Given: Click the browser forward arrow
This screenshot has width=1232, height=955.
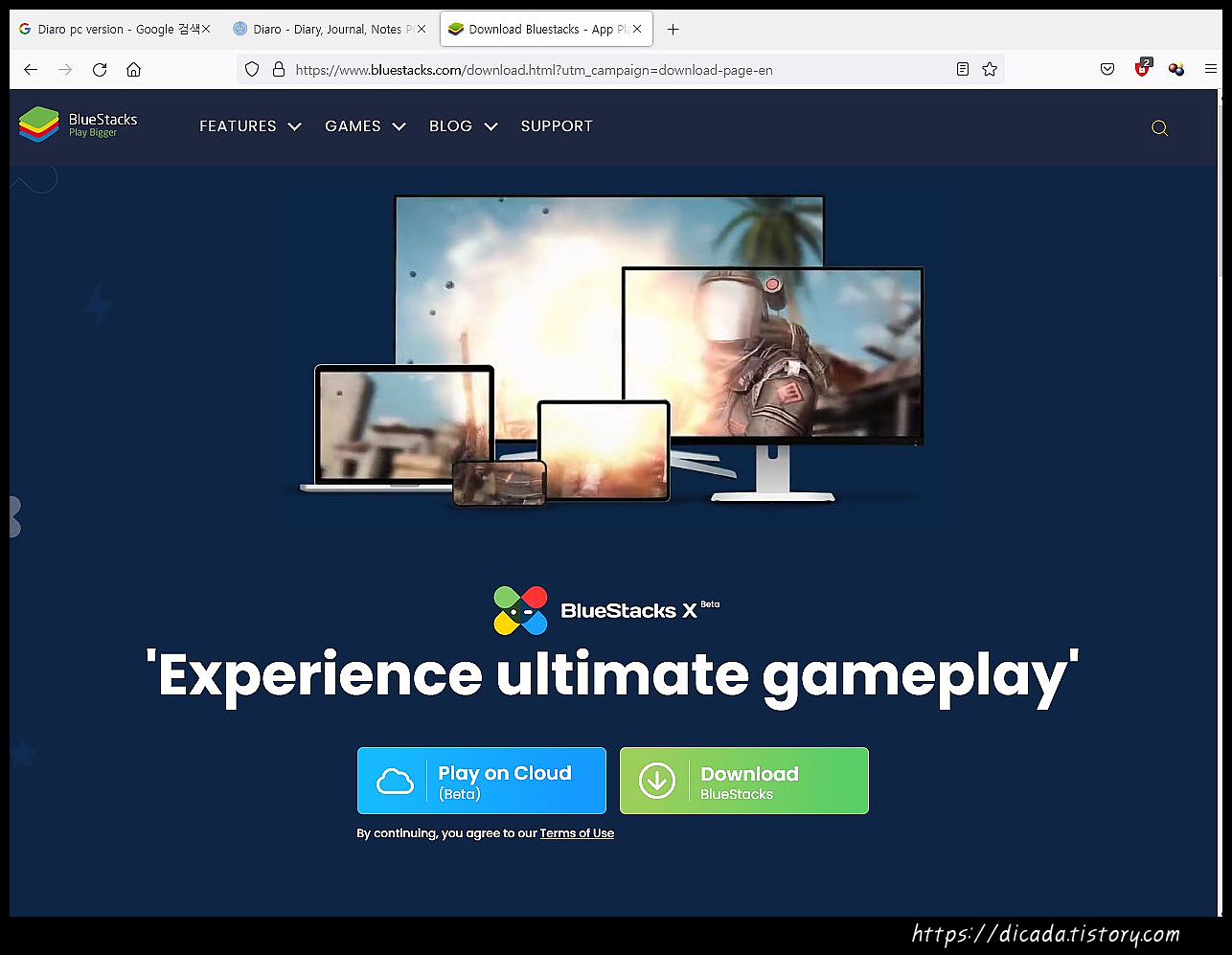Looking at the screenshot, I should coord(65,69).
